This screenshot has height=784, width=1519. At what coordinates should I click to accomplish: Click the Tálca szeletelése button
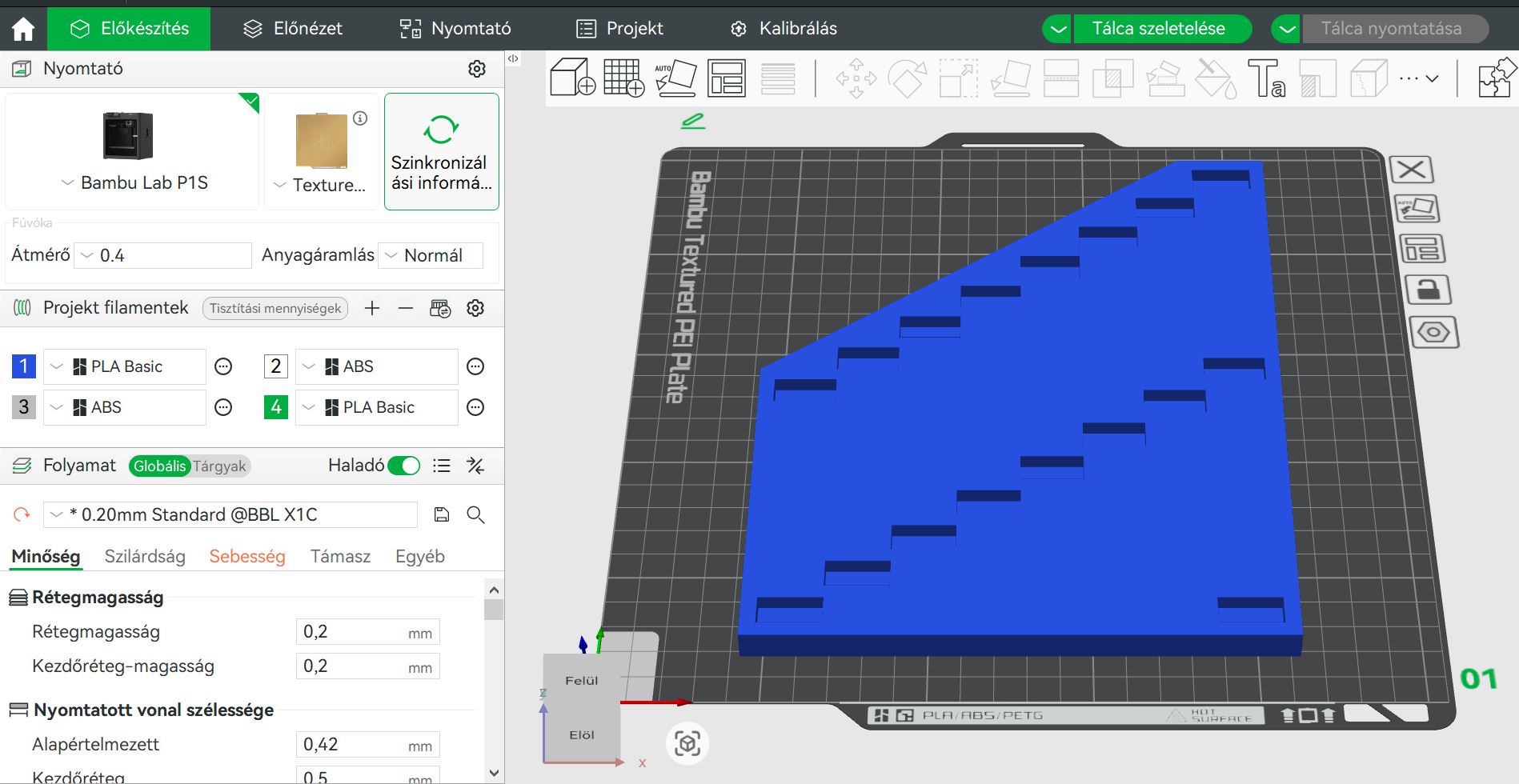tap(1159, 29)
